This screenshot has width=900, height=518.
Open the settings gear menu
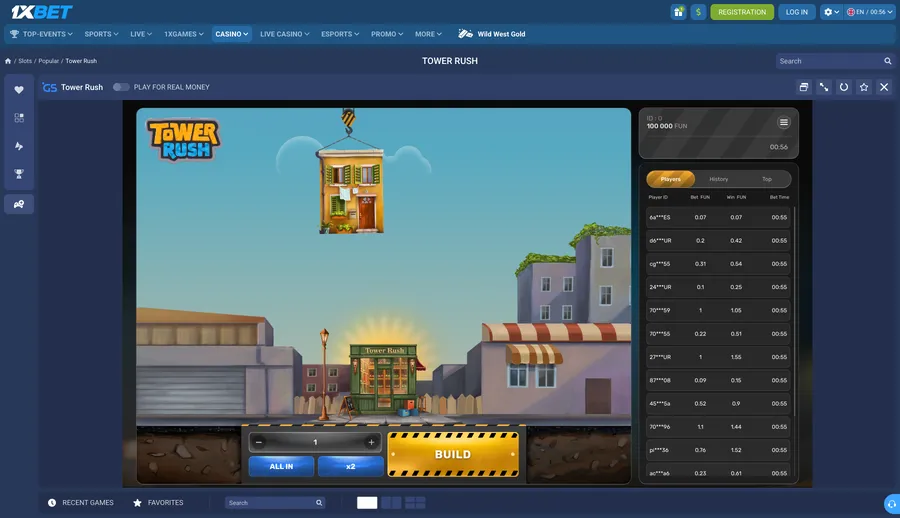tap(831, 12)
